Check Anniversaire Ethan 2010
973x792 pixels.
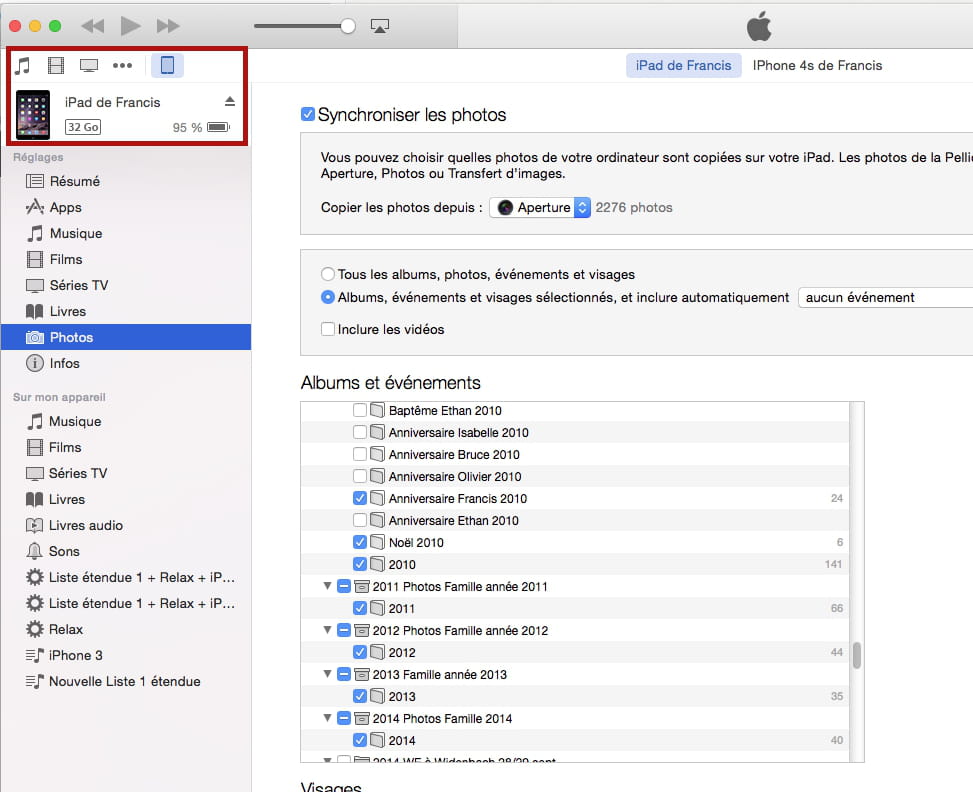click(x=359, y=520)
